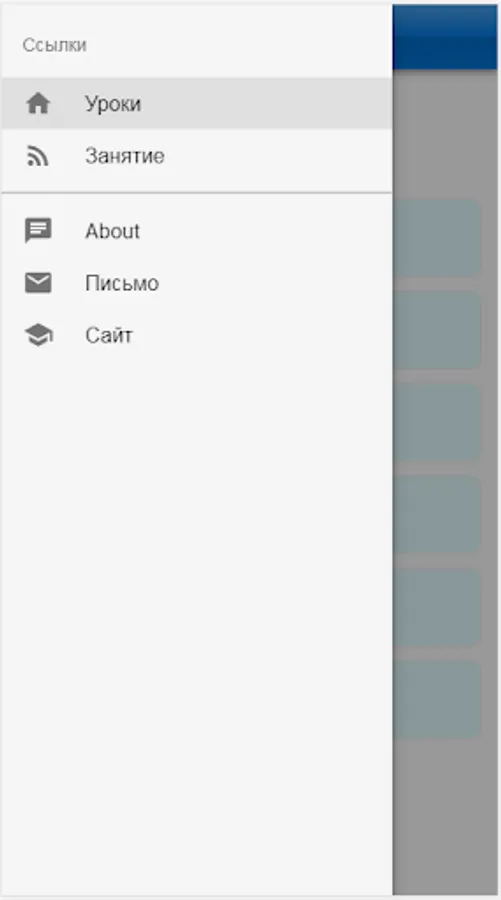Click the chat bubble icon beside About
Screen dimensions: 501x900
pos(38,231)
